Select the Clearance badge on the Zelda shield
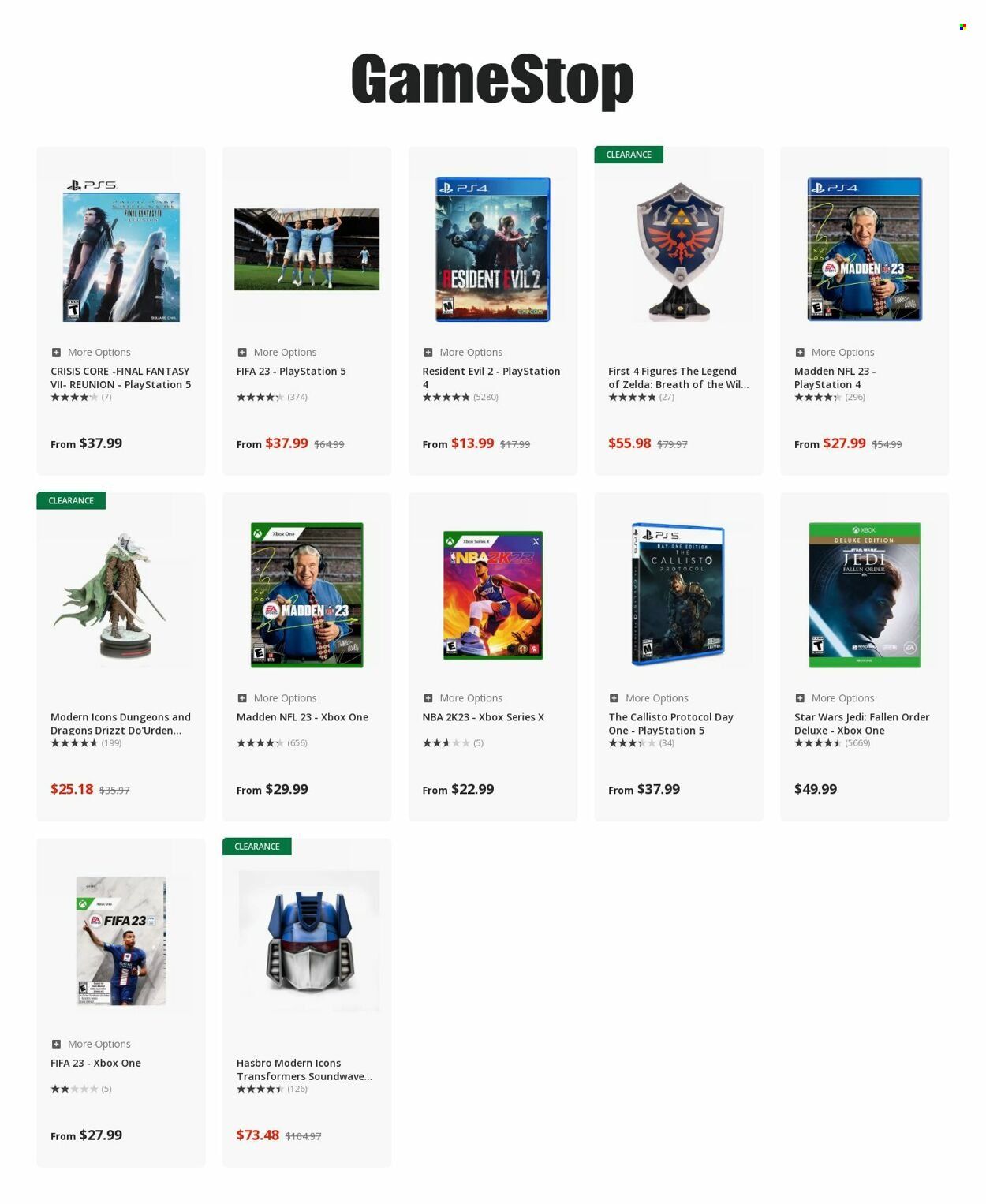The height and width of the screenshot is (1204, 986). pyautogui.click(x=629, y=155)
